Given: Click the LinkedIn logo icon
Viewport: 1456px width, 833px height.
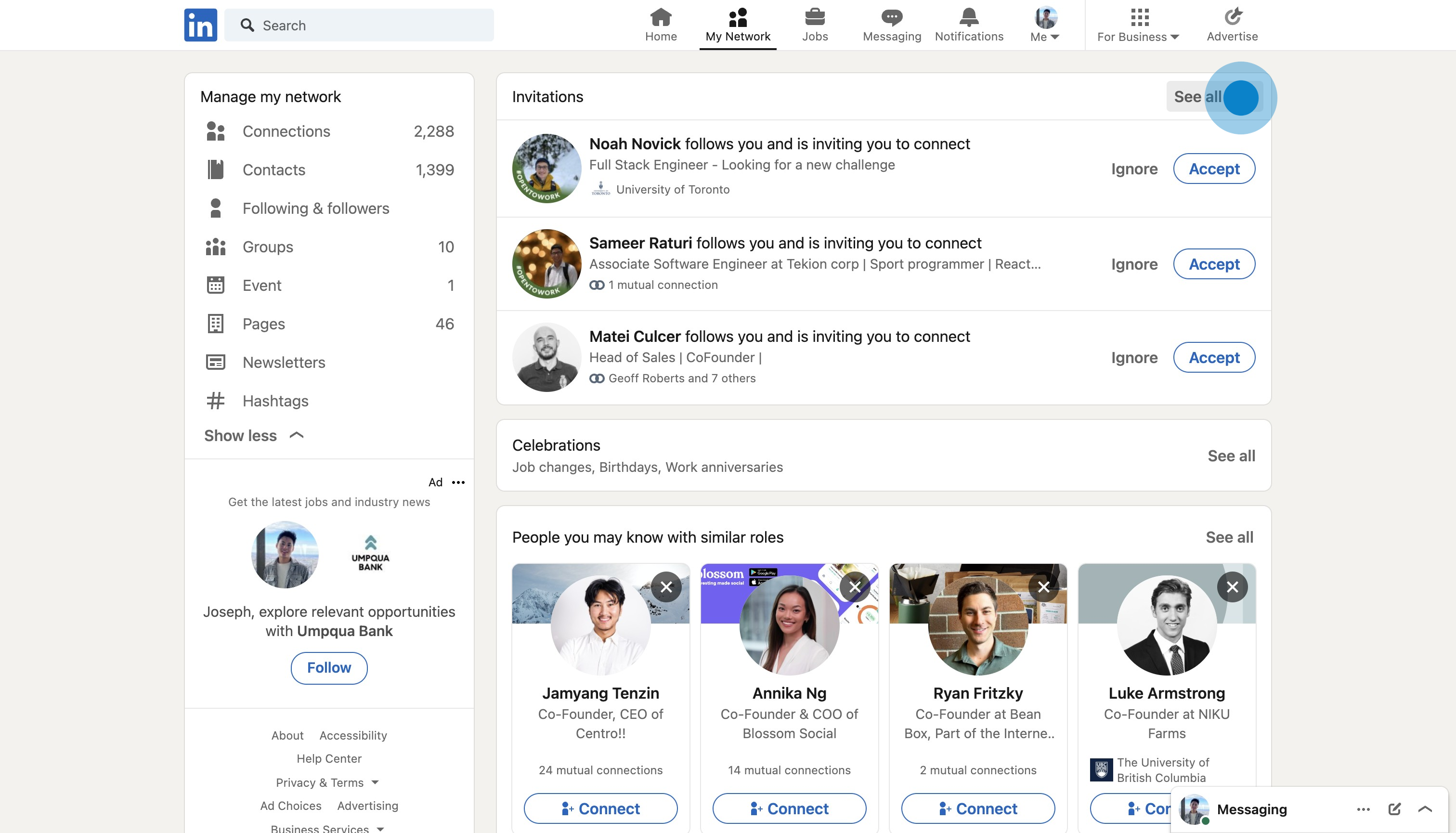Looking at the screenshot, I should click(x=200, y=25).
